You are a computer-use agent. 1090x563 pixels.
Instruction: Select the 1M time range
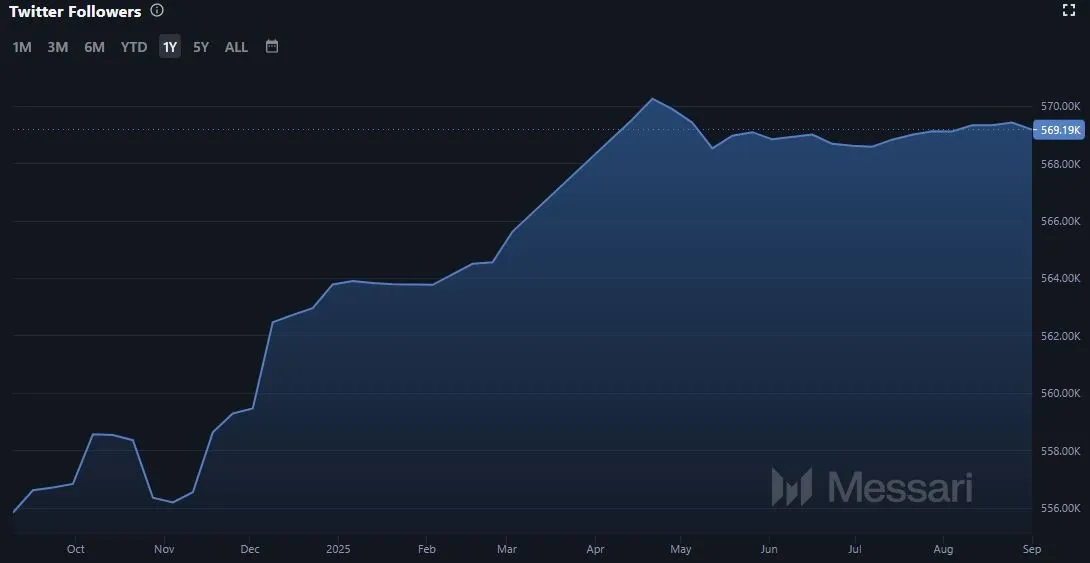coord(22,47)
